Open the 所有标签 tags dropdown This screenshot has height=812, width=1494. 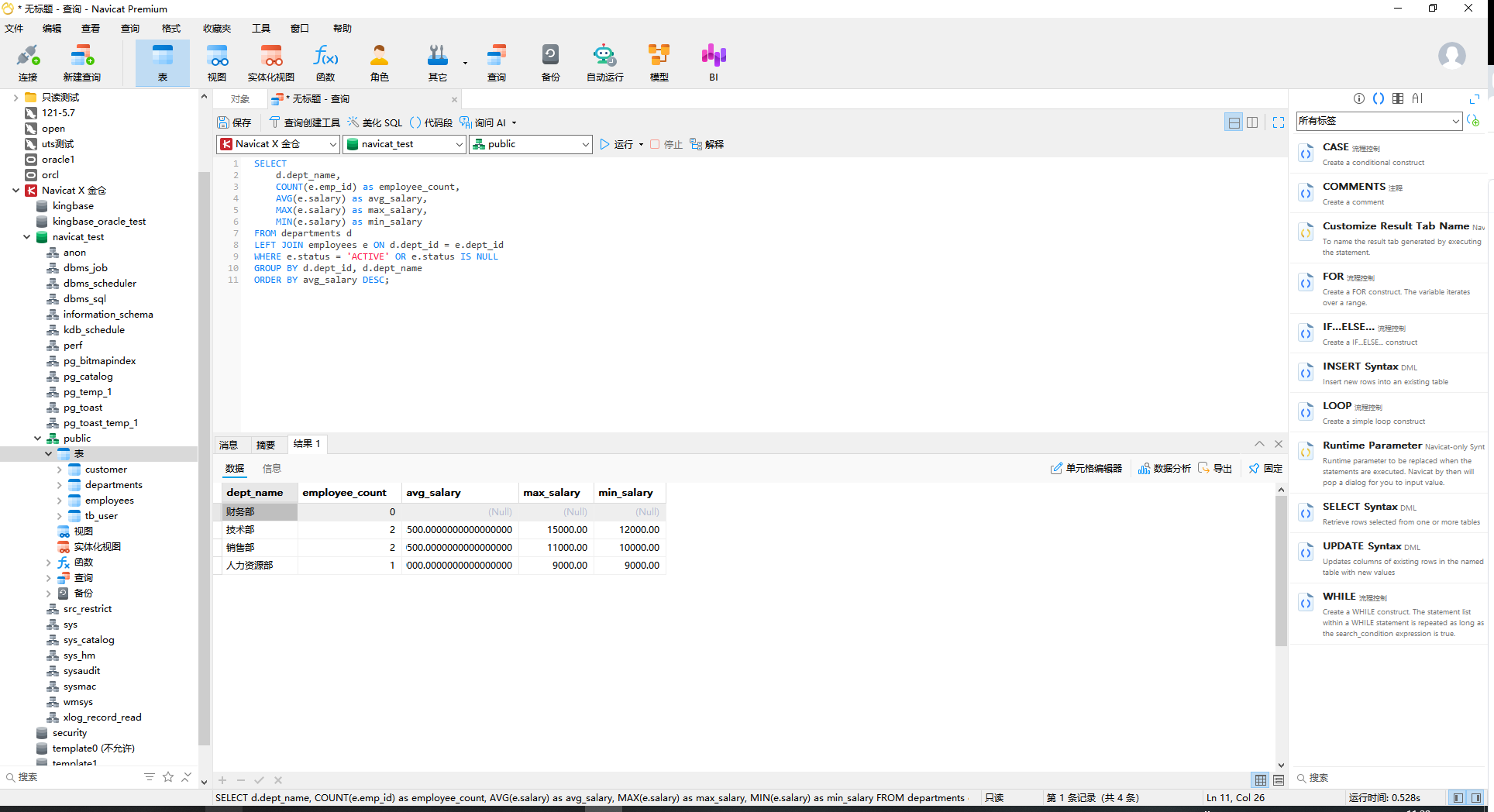coord(1379,121)
